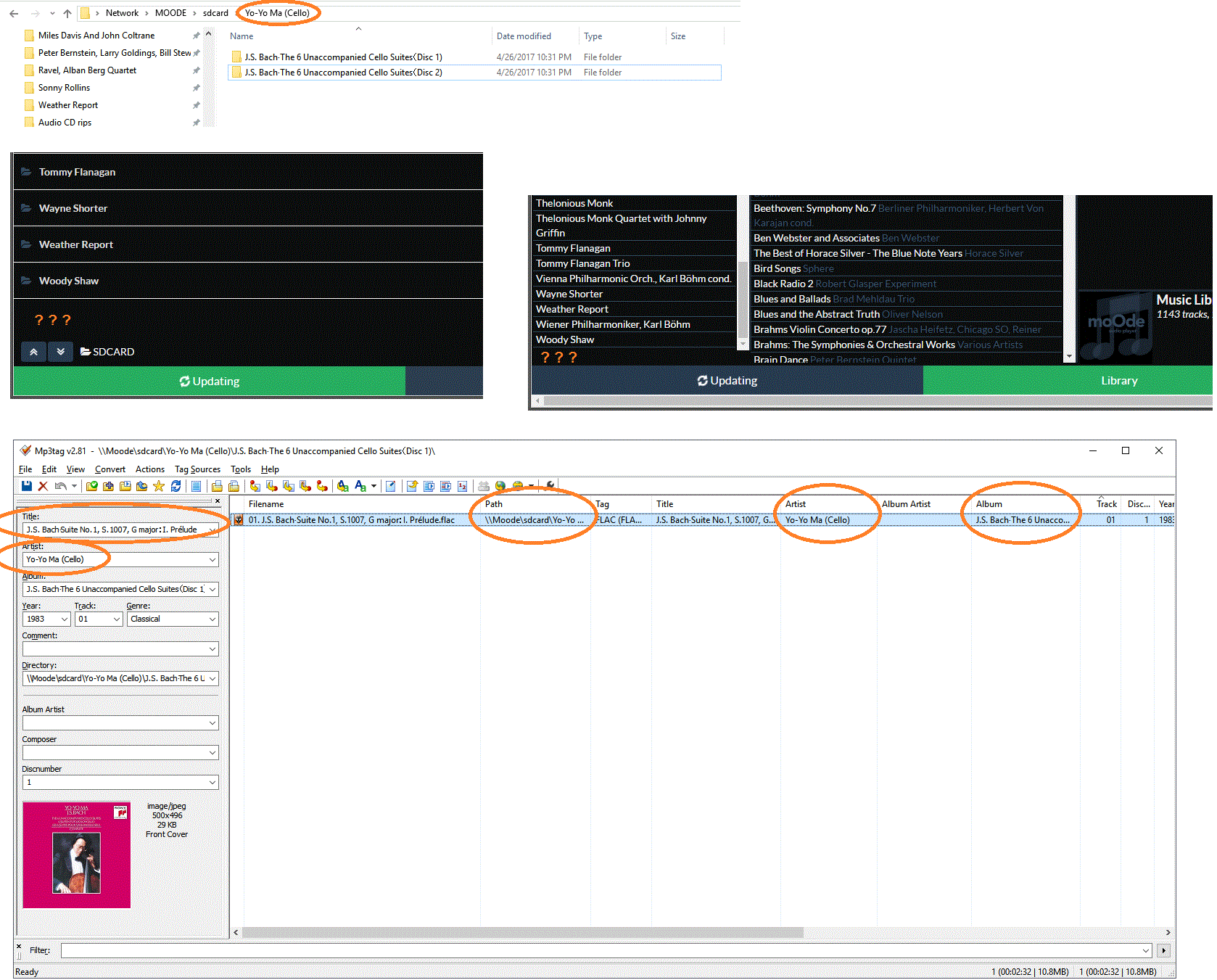Expand the Composer field dropdown
This screenshot has width=1217, height=980.
[x=213, y=753]
